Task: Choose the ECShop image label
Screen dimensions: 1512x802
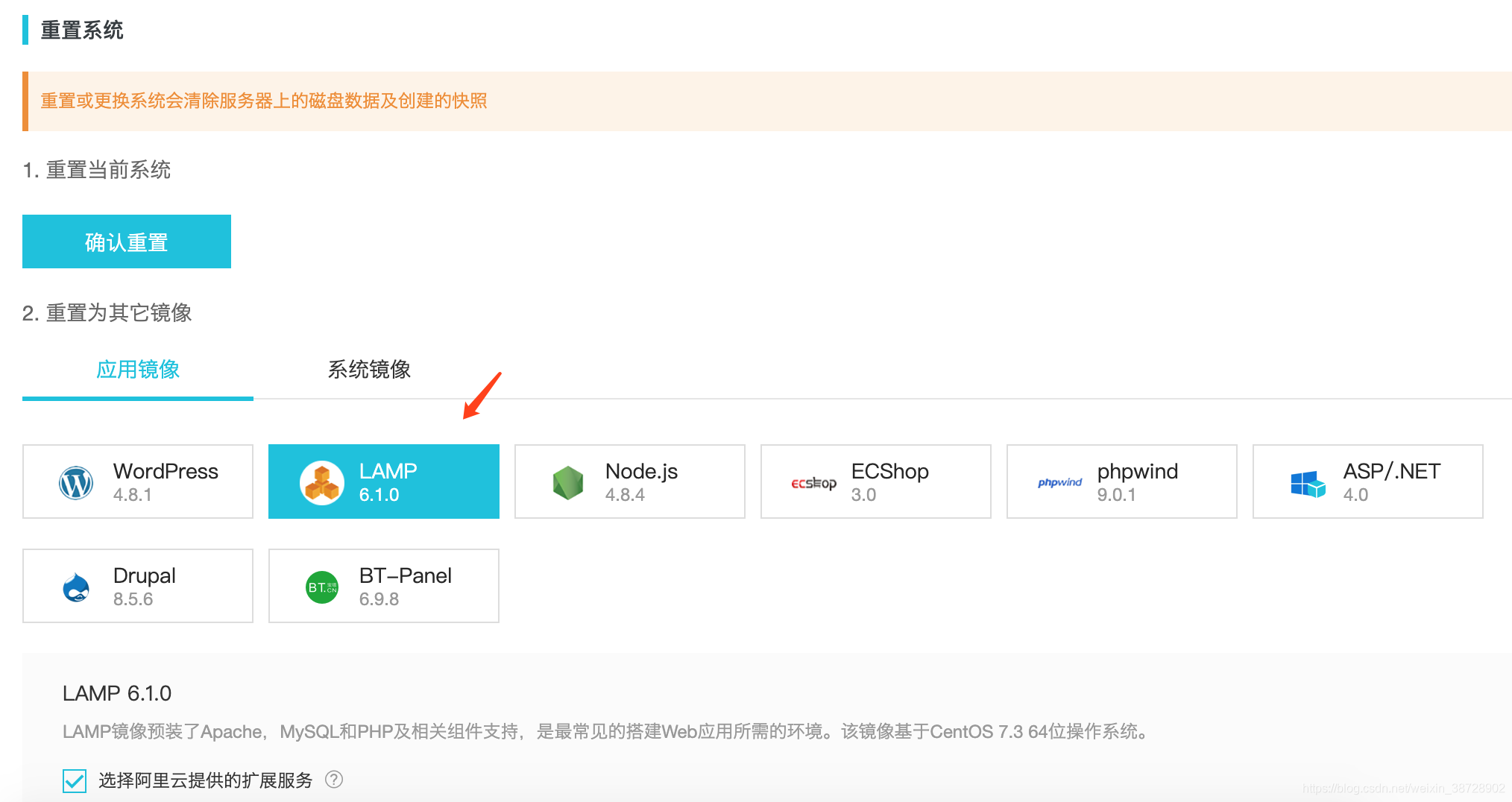Action: pyautogui.click(x=889, y=471)
